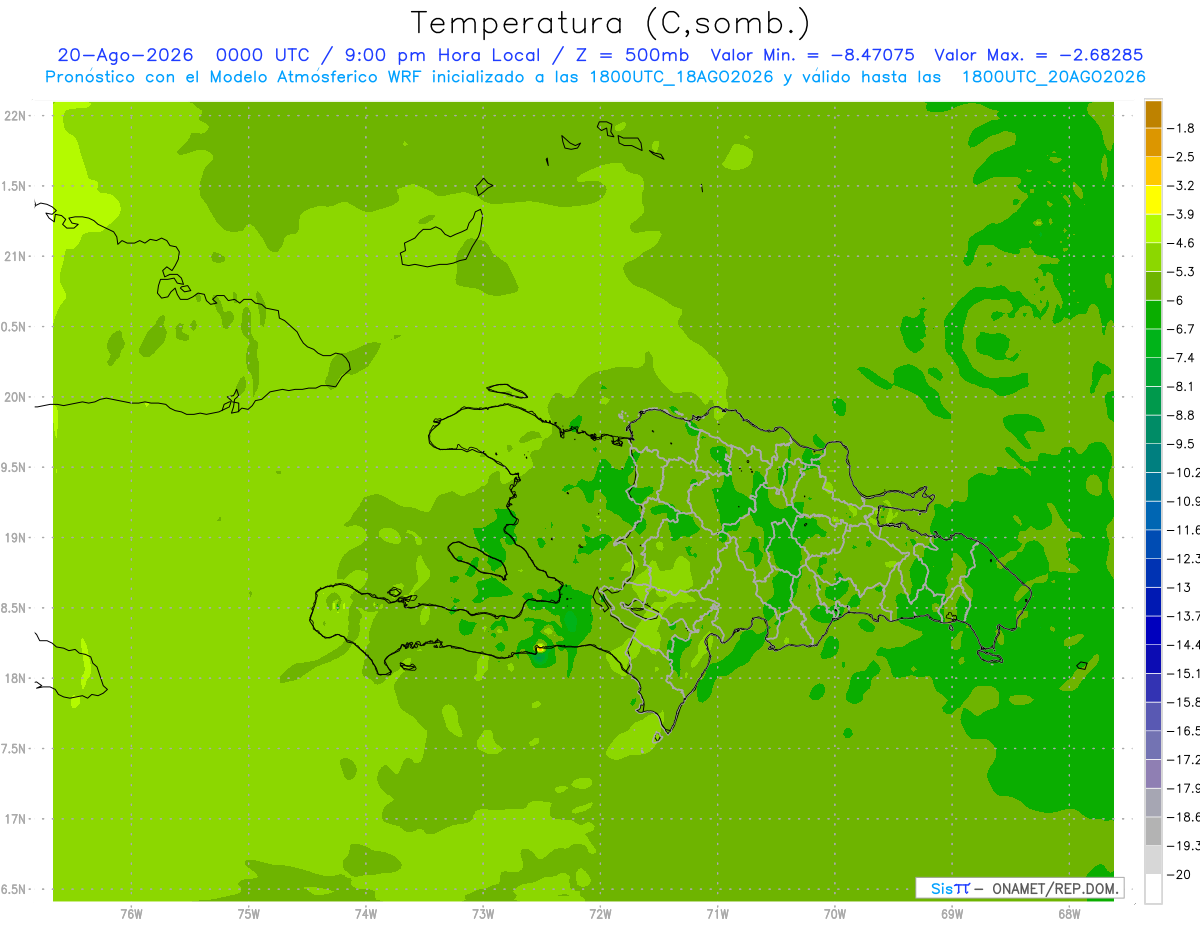Screen dimensions: 1200x927
Task: Pick the yellow swatch between -3.2 and -3.9
Action: (x=1153, y=200)
